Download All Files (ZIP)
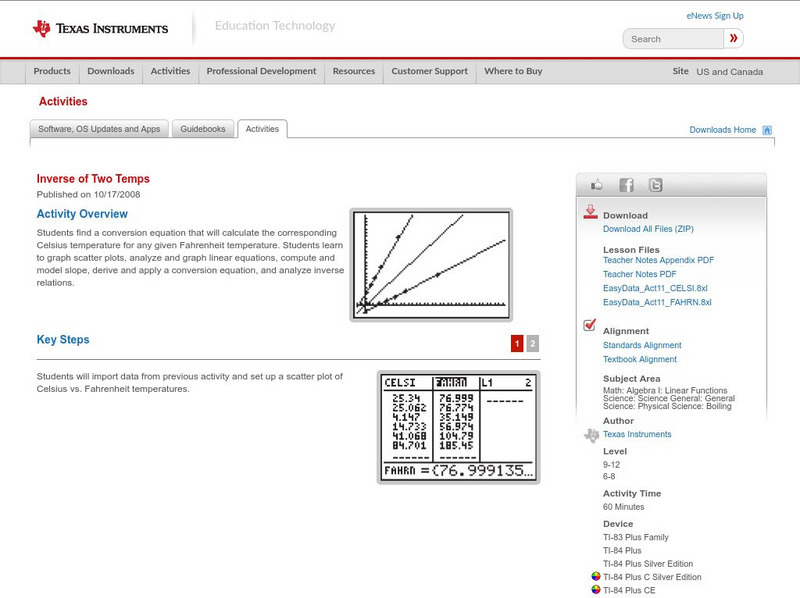 coord(648,229)
